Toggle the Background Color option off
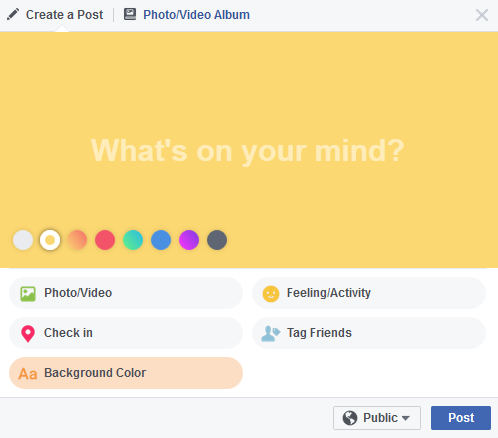Image resolution: width=498 pixels, height=438 pixels. click(126, 373)
